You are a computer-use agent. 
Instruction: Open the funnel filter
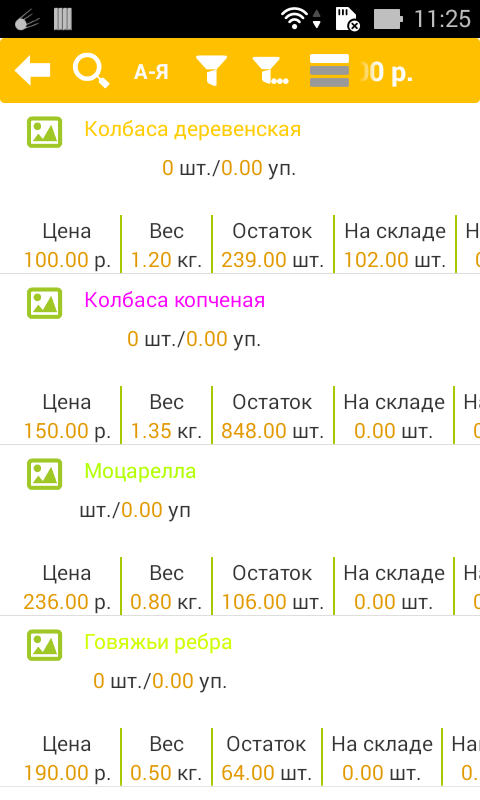point(211,71)
